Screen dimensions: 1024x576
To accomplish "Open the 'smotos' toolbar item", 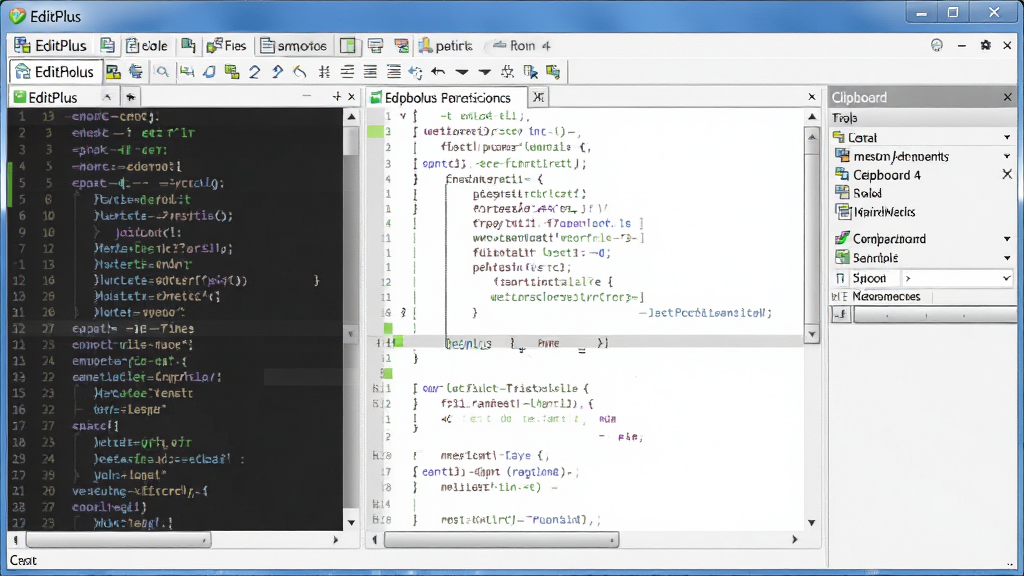I will pos(294,46).
